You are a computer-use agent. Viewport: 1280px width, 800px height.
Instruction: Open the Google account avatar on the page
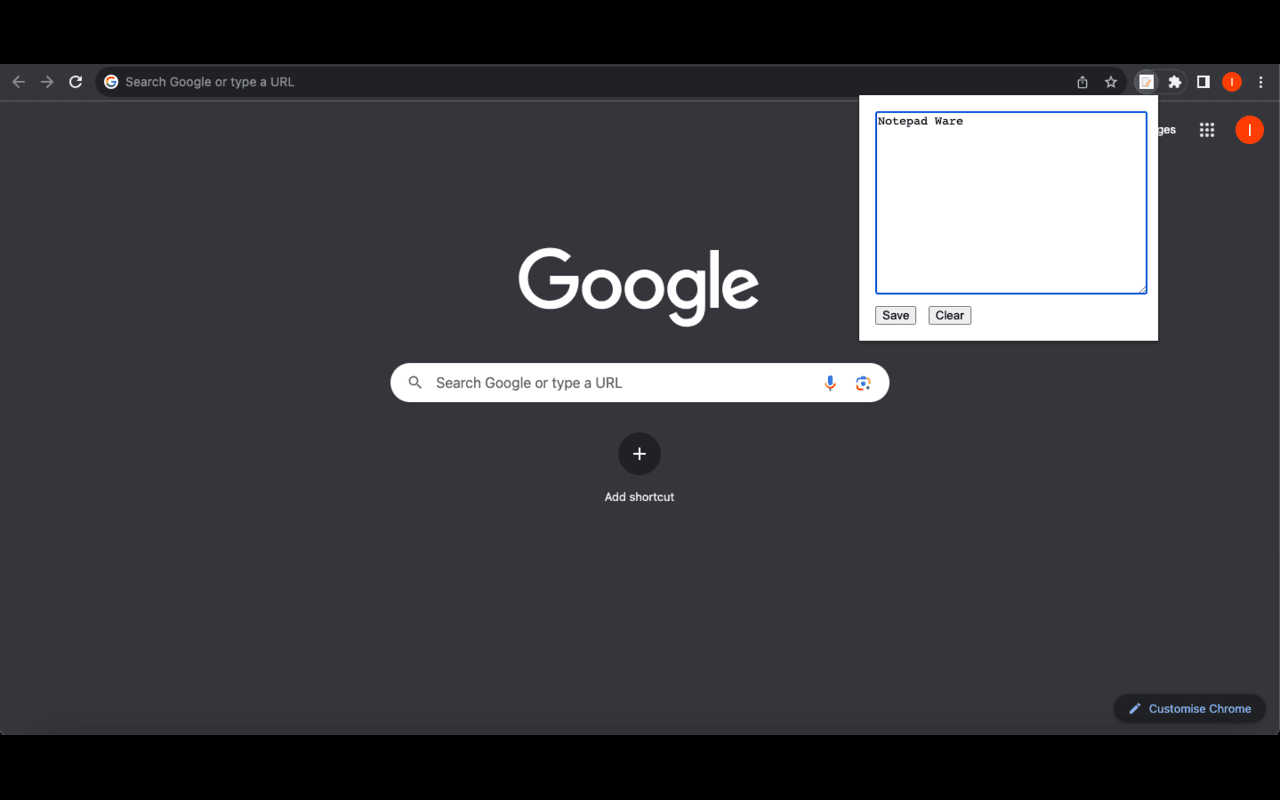[1249, 130]
